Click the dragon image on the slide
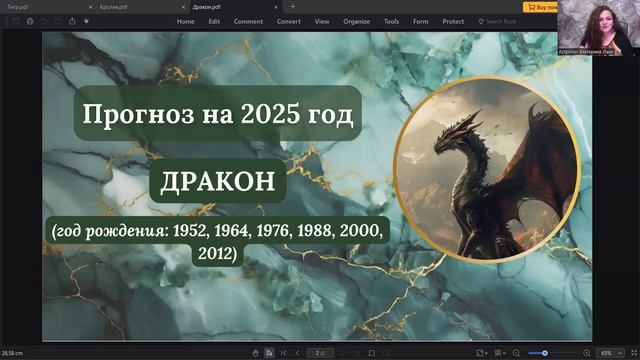Screen dimensions: 640x360 coord(487,169)
